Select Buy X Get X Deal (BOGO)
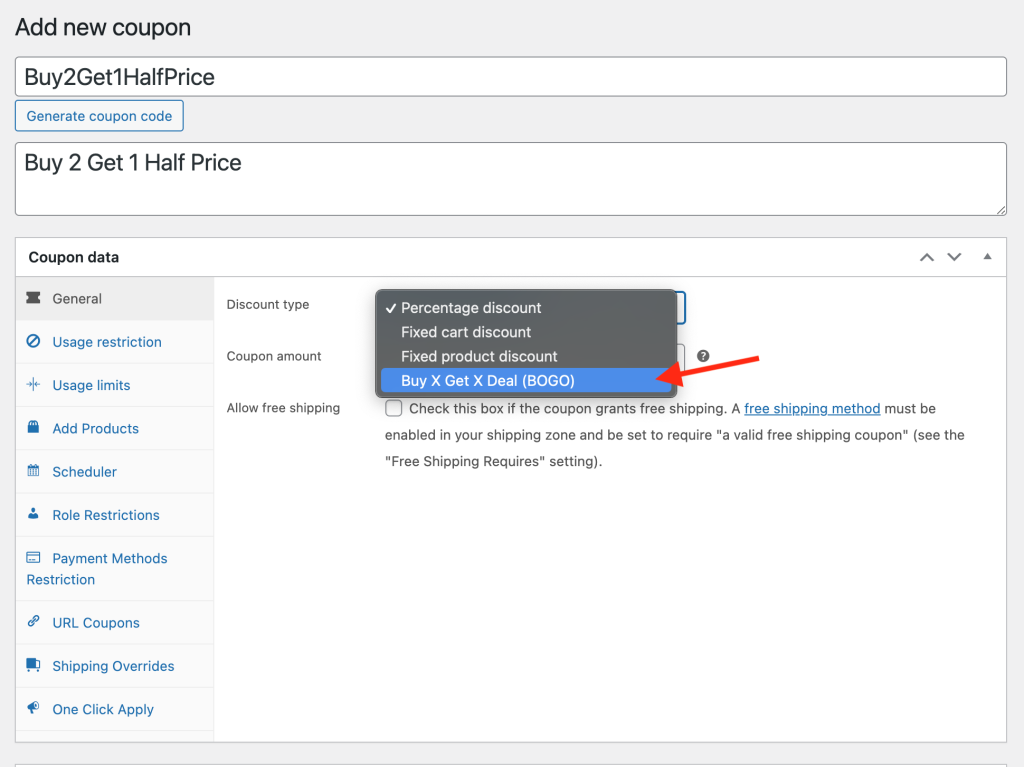The width and height of the screenshot is (1024, 767). 526,380
